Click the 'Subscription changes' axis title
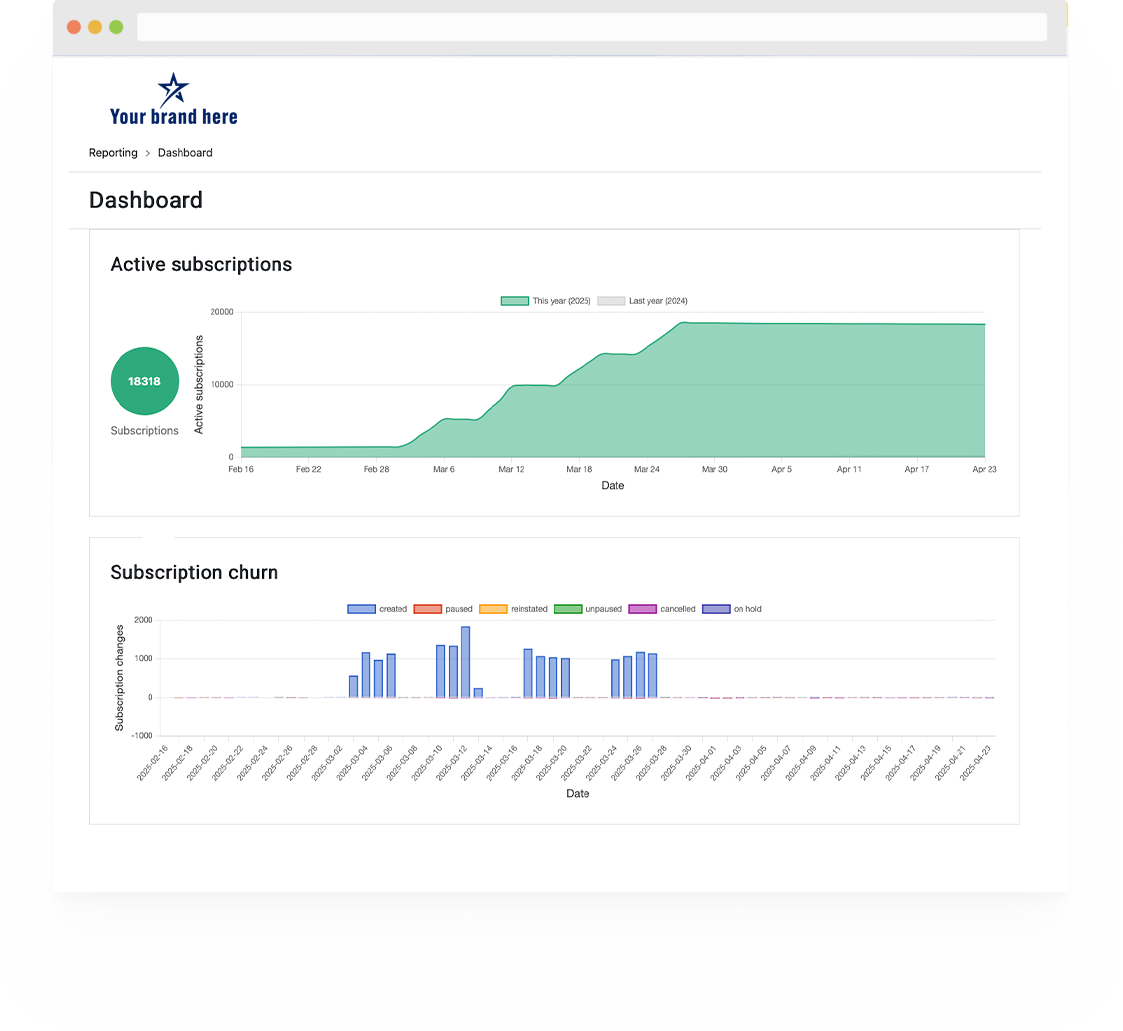 click(120, 678)
